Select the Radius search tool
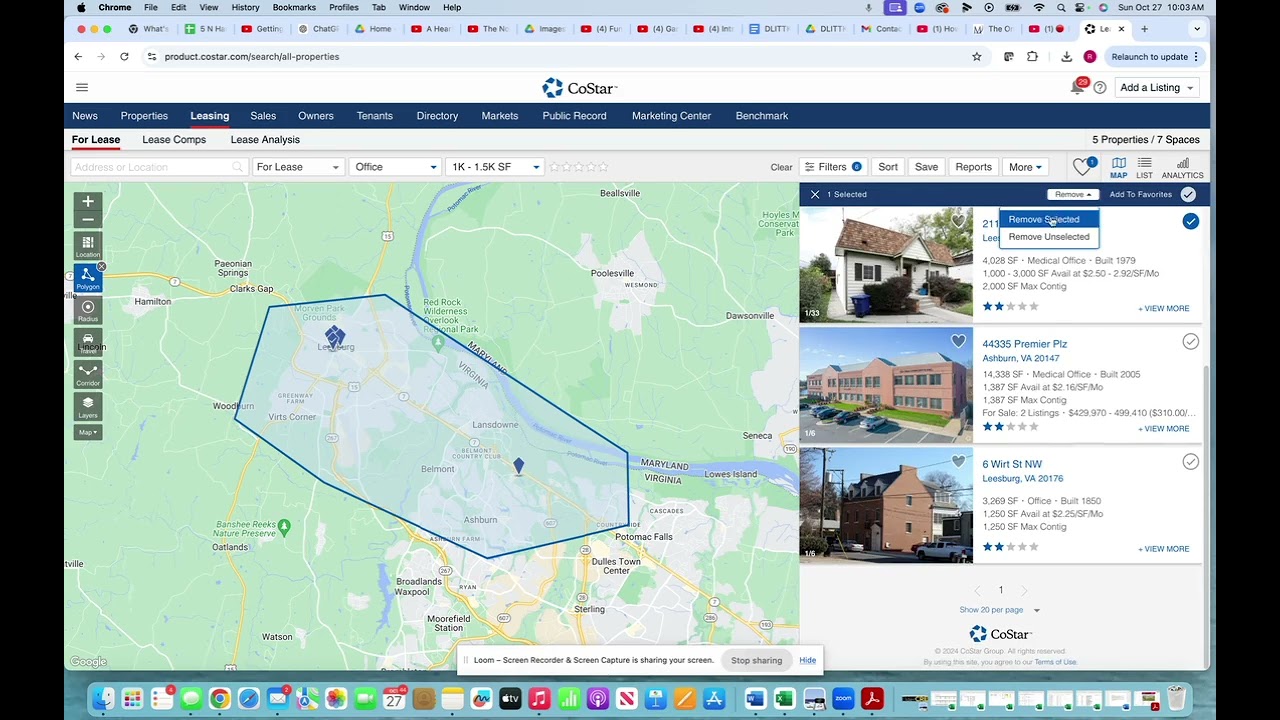 [88, 311]
